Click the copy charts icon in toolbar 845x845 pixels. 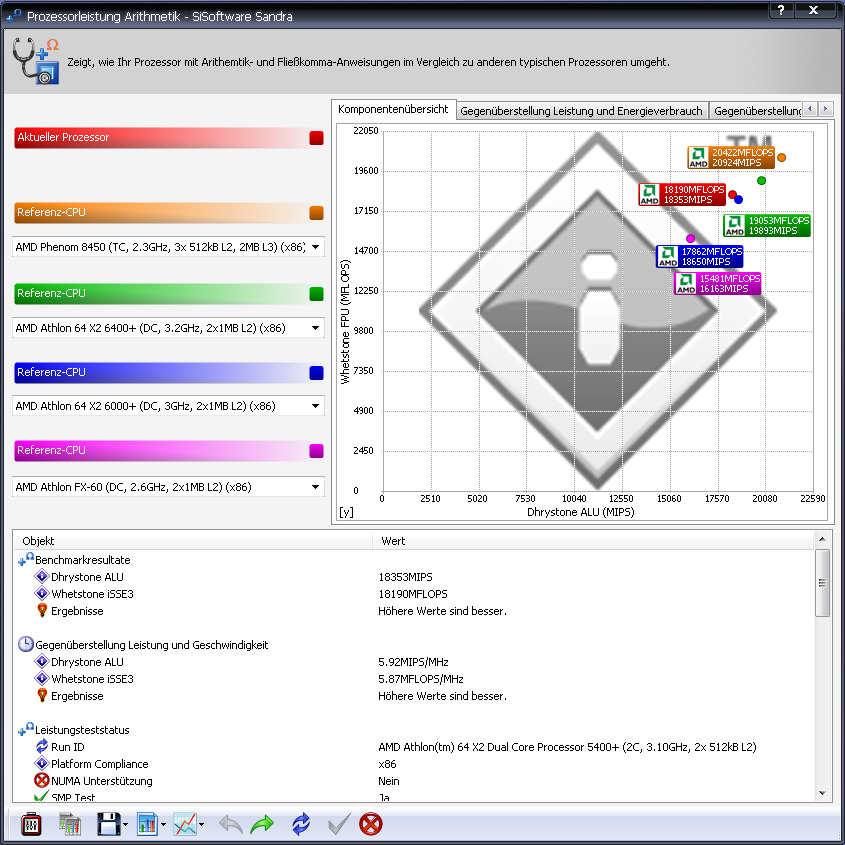[x=70, y=824]
